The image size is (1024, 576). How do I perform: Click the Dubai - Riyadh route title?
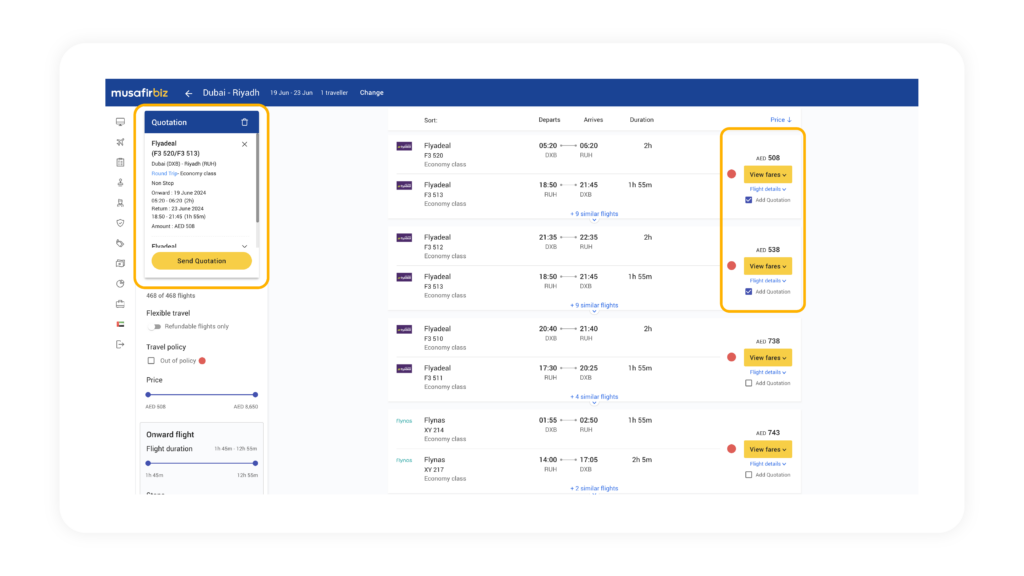point(231,93)
